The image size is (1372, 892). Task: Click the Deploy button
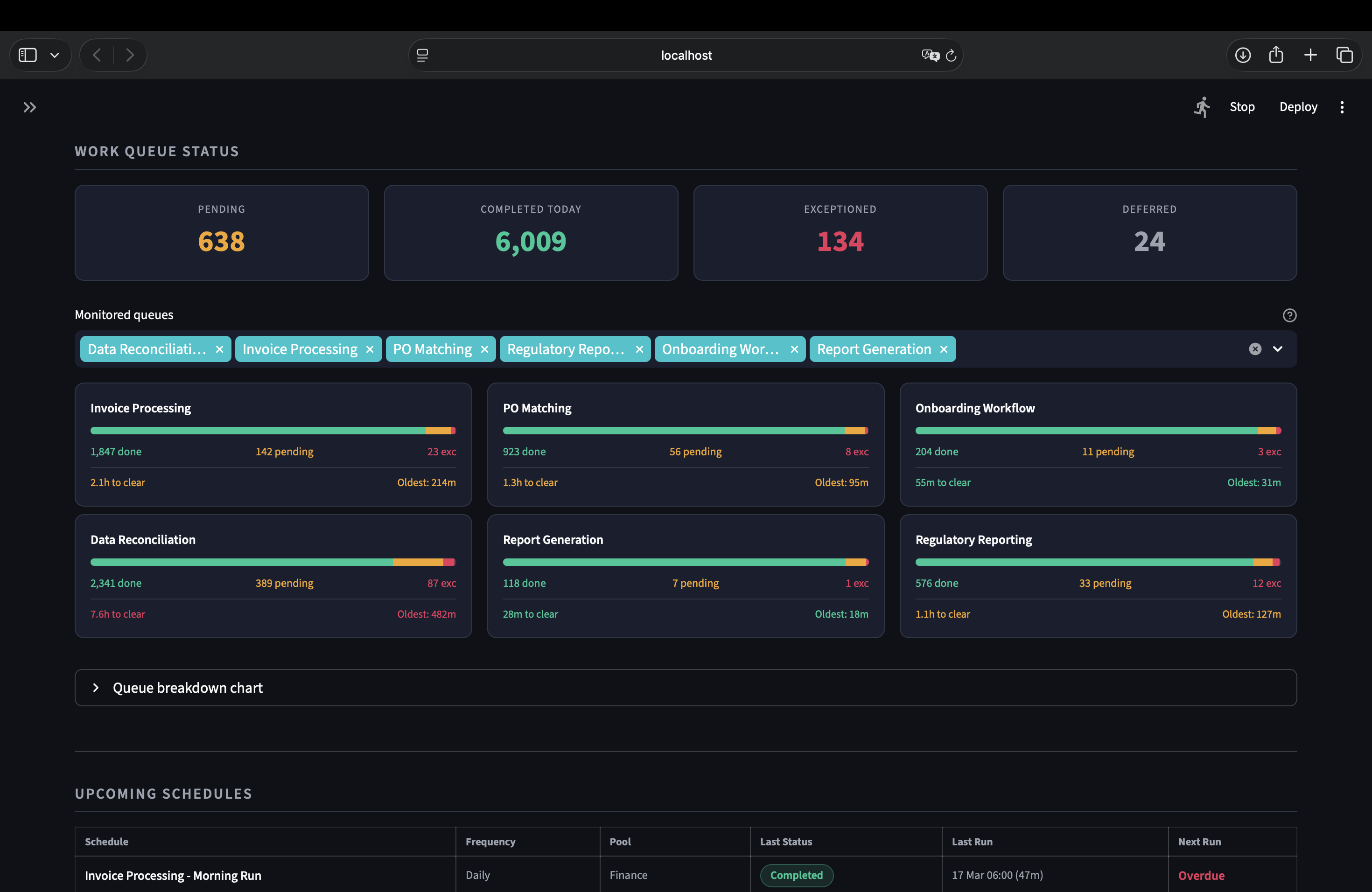(x=1298, y=107)
